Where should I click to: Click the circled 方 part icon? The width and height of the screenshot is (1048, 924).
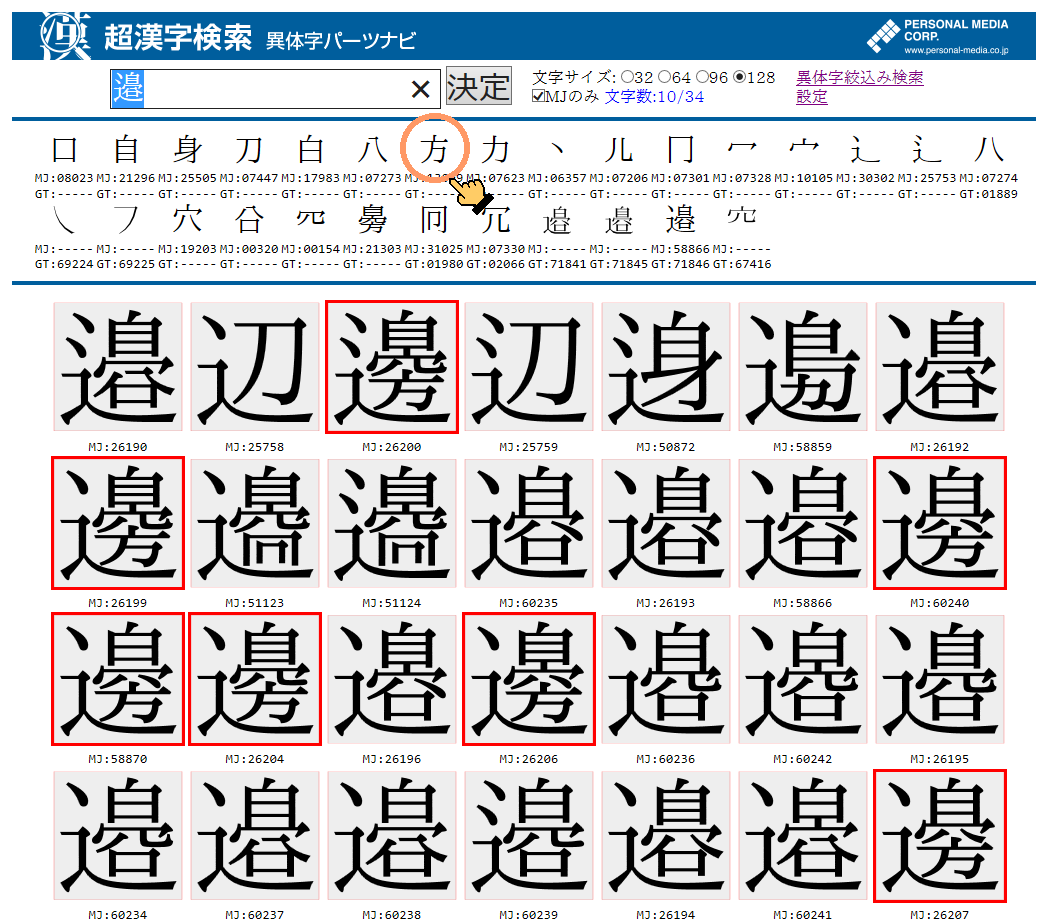click(x=433, y=148)
